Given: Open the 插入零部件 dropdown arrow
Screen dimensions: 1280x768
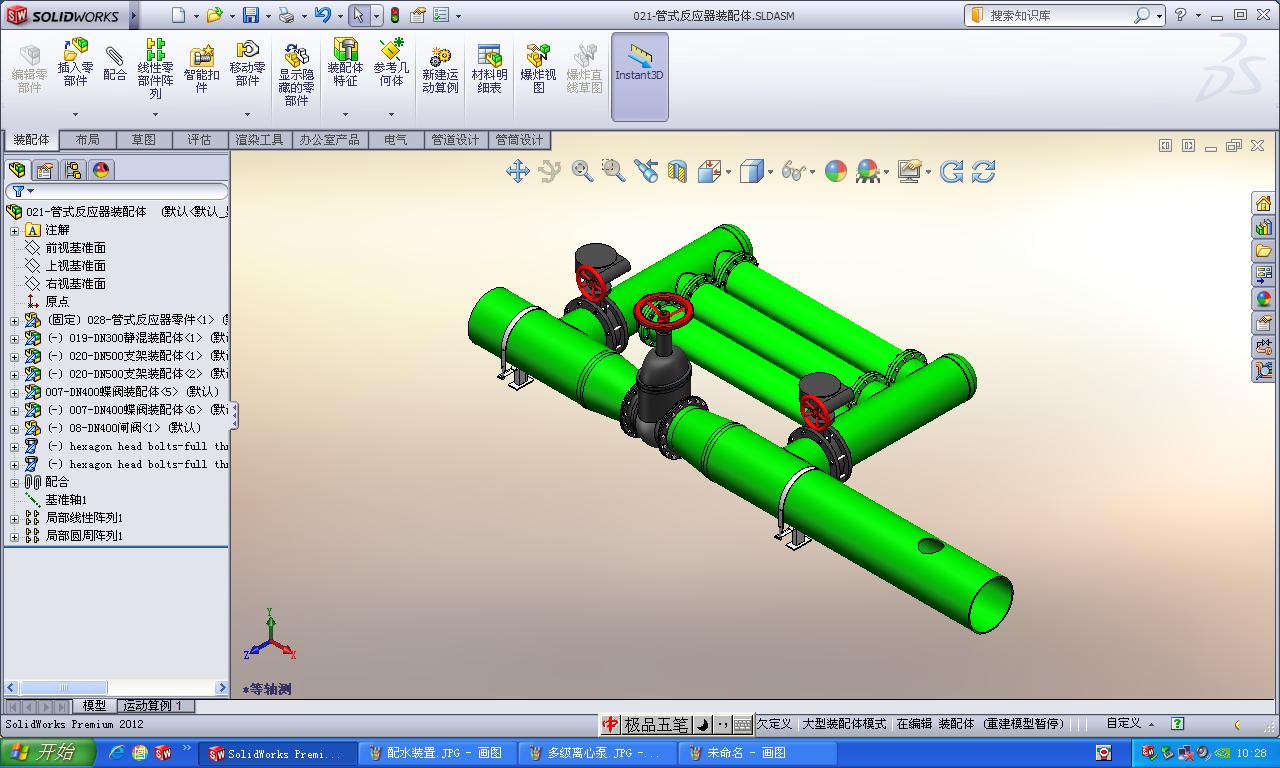Looking at the screenshot, I should (75, 114).
